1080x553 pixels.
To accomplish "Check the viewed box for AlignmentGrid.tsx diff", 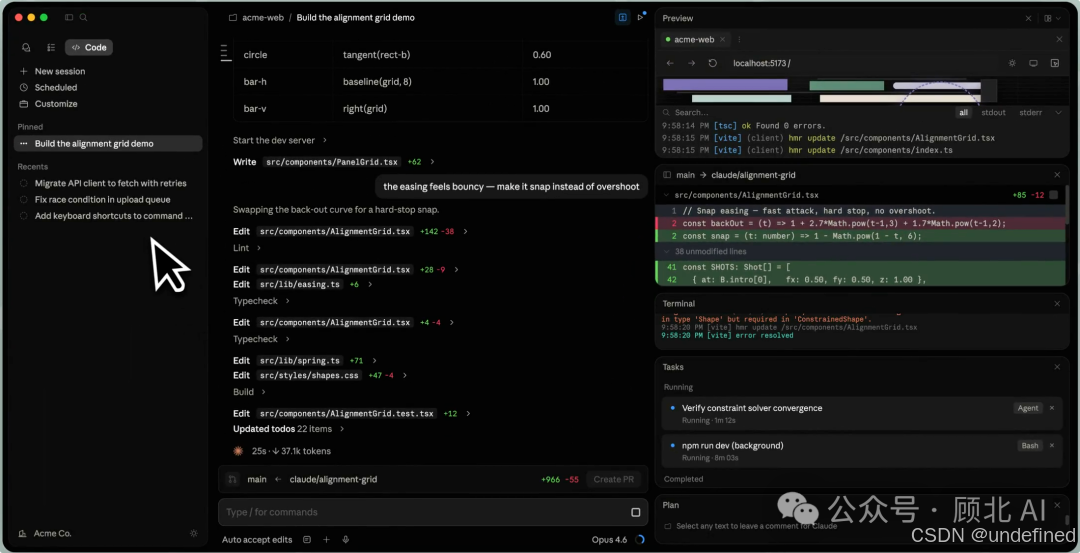I will [x=1053, y=196].
